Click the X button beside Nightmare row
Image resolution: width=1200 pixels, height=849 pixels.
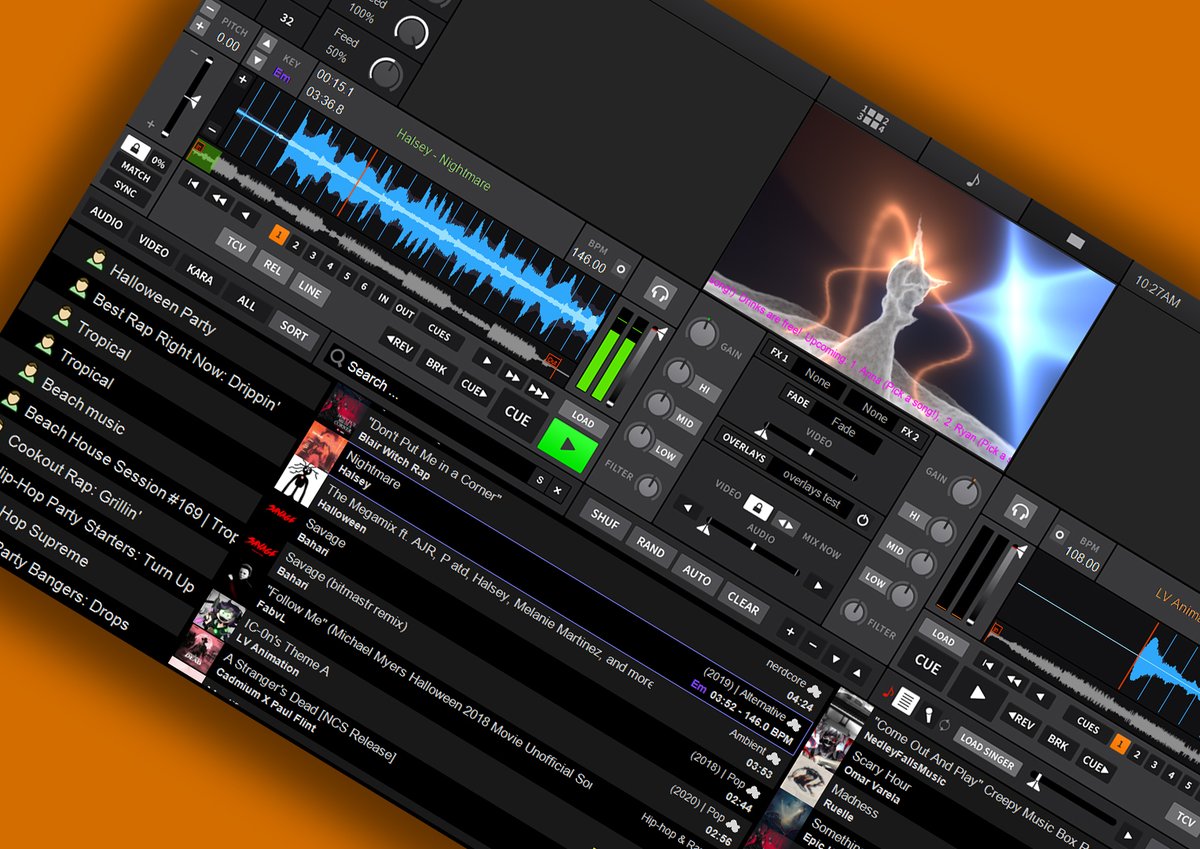pos(558,491)
